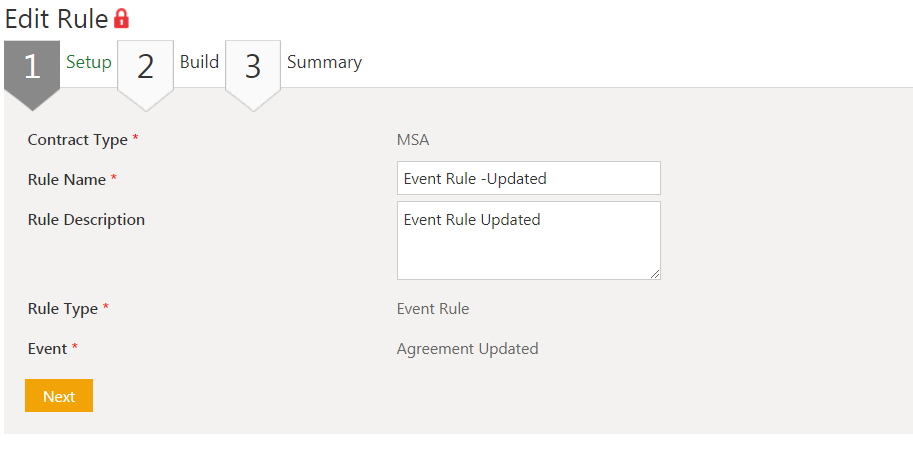The height and width of the screenshot is (457, 913).
Task: Switch to the Build step label
Action: tap(199, 62)
